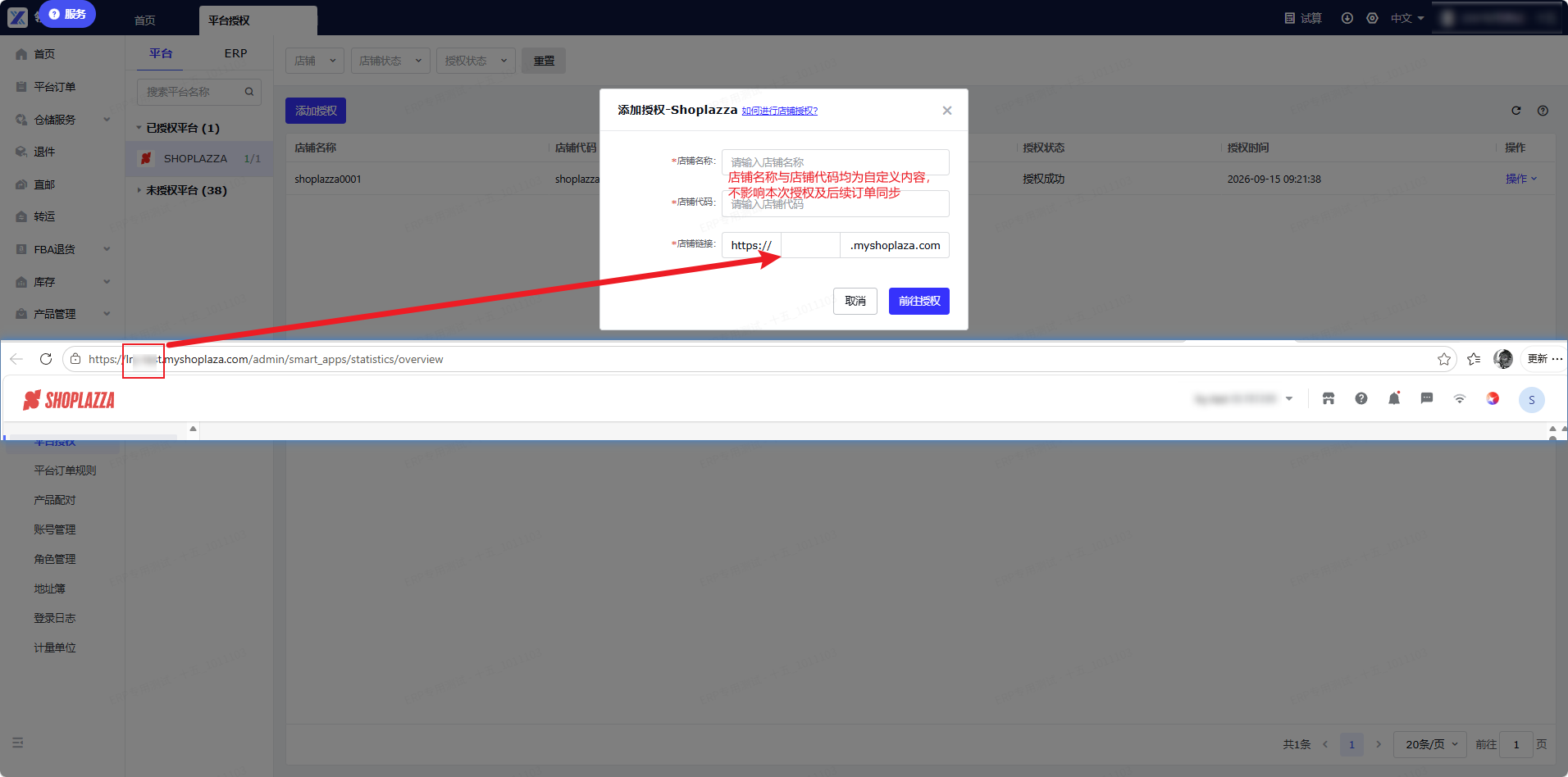Screen dimensions: 1568x777
Task: Click the SHOPLAZZA platform icon in list
Action: click(x=146, y=158)
